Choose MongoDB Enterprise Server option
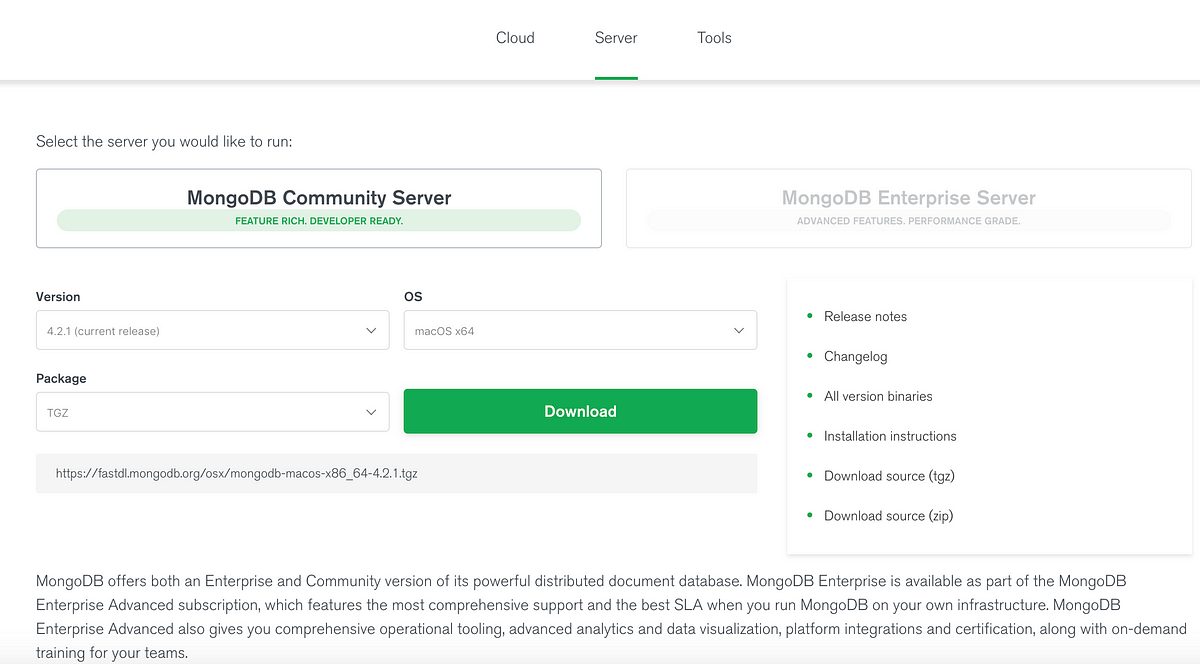Viewport: 1200px width, 664px height. point(908,208)
